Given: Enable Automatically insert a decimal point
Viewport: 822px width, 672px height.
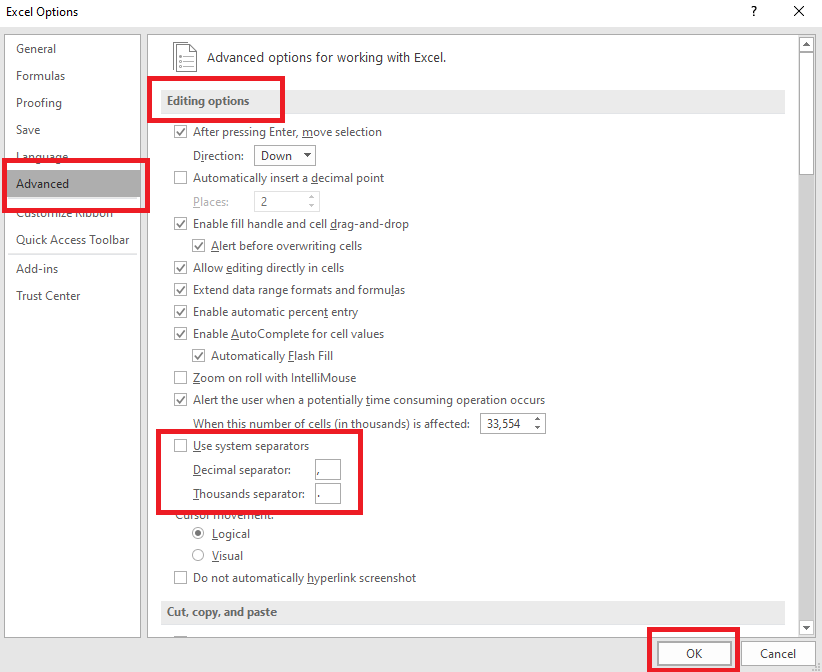Looking at the screenshot, I should [x=180, y=178].
